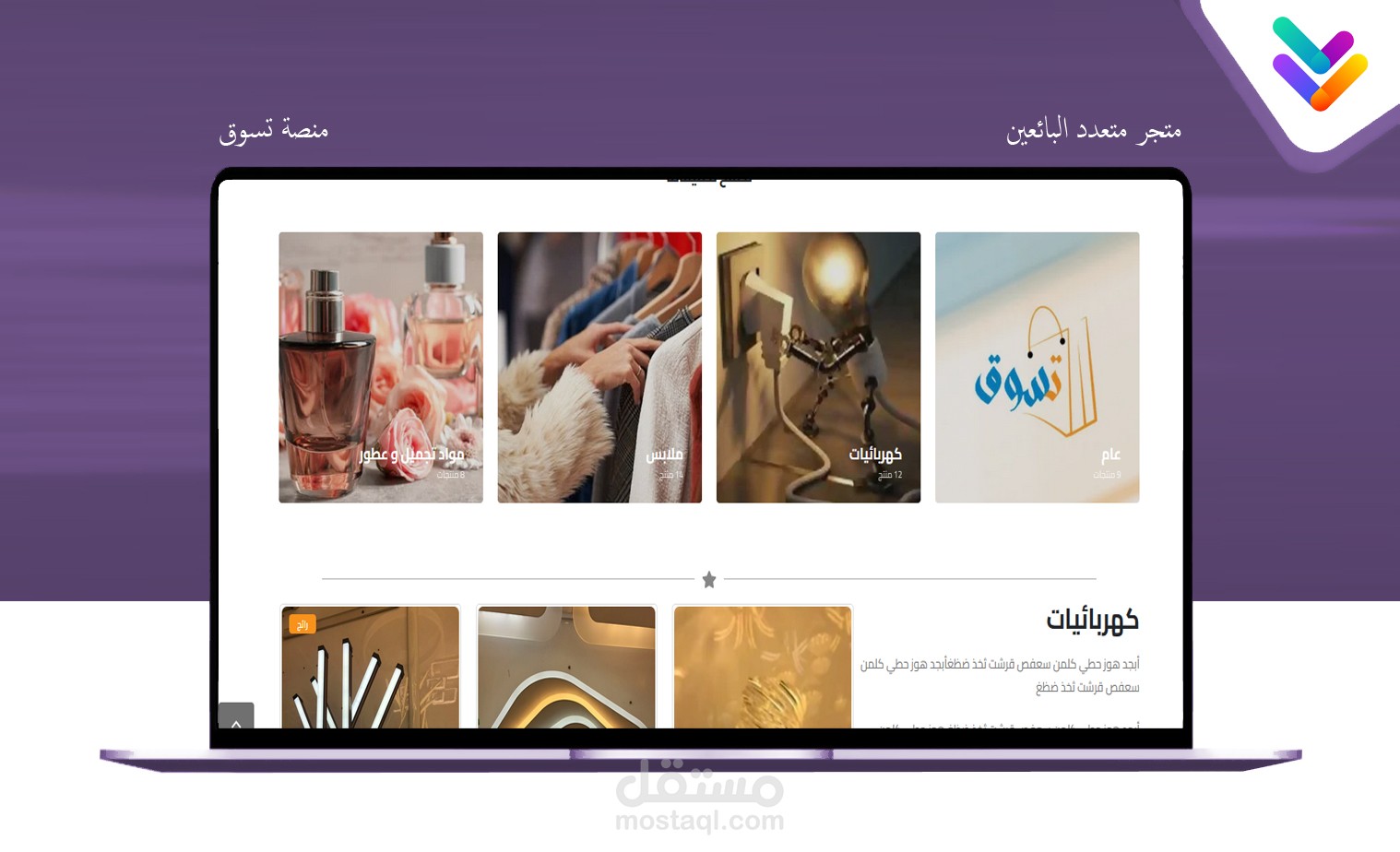
Task: Open the curved LED light product
Action: (566, 667)
